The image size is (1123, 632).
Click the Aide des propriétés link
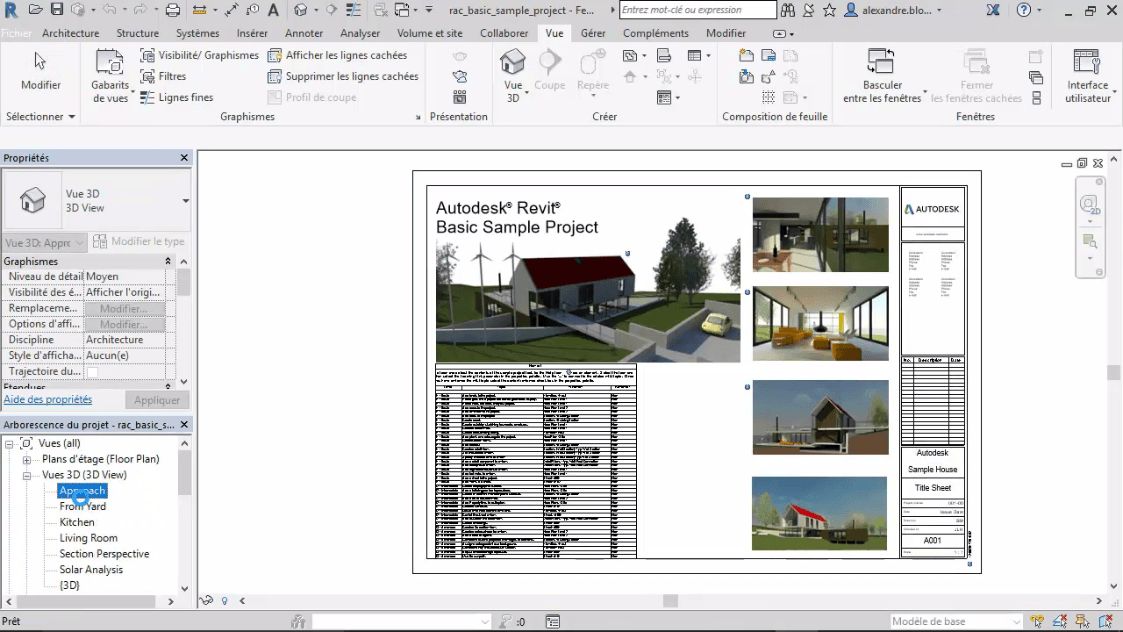point(48,400)
